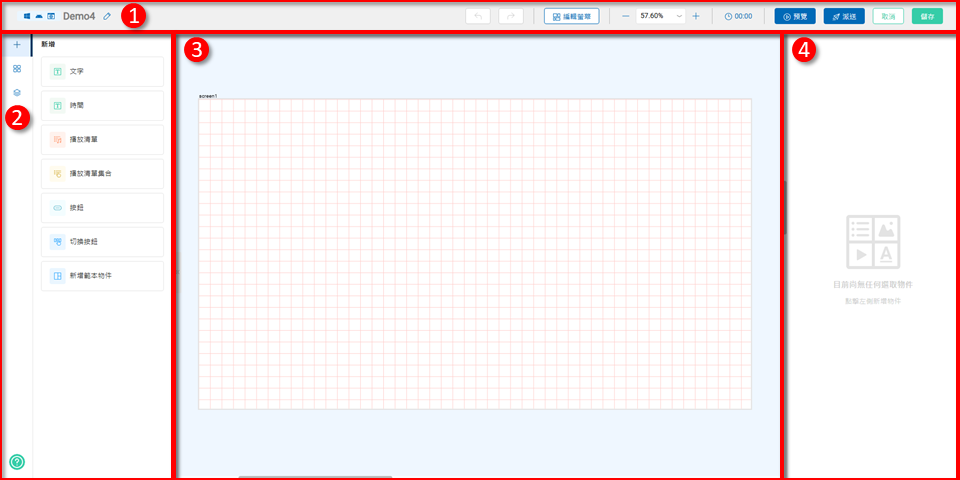Click the redo arrow button
Viewport: 960px width, 480px height.
[511, 17]
